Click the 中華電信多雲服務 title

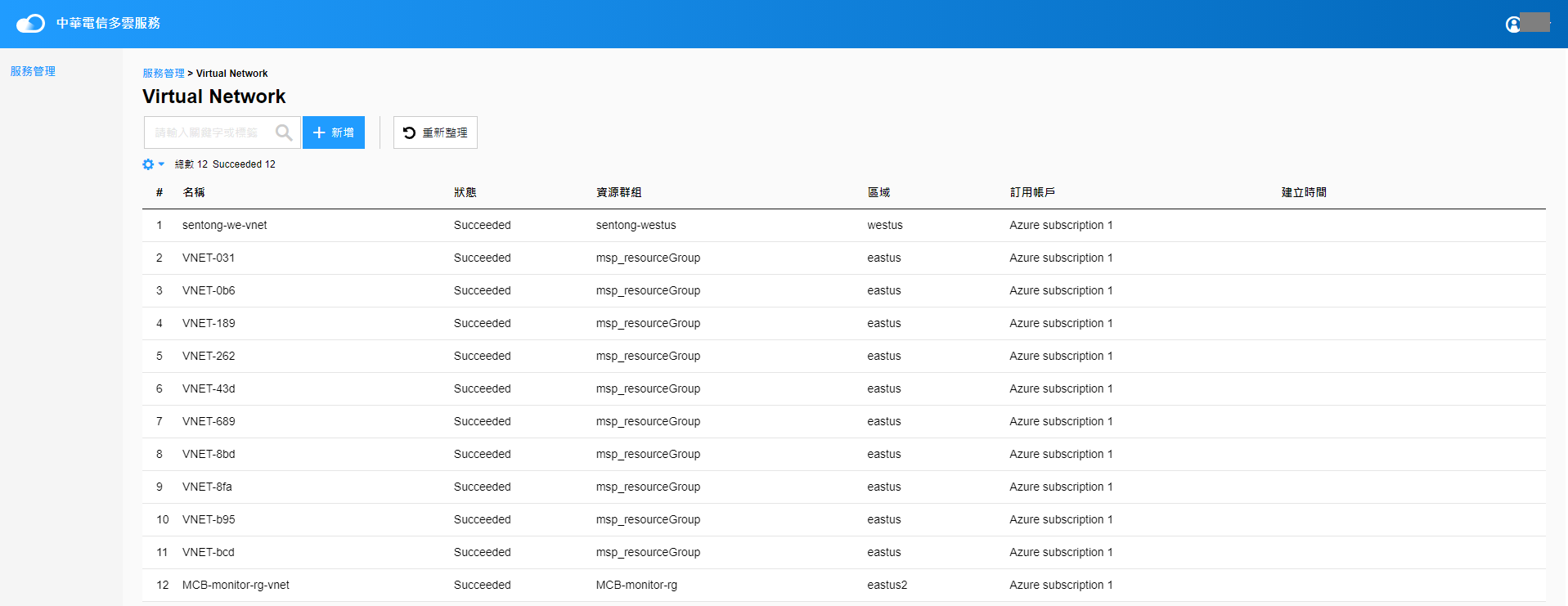[x=108, y=23]
